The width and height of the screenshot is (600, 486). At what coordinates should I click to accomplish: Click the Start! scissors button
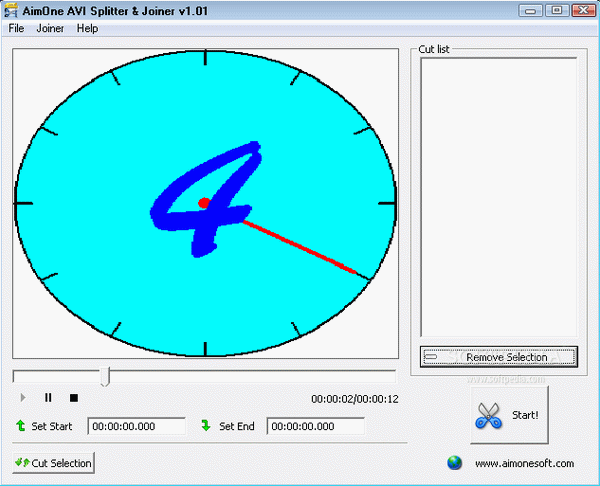pos(509,415)
